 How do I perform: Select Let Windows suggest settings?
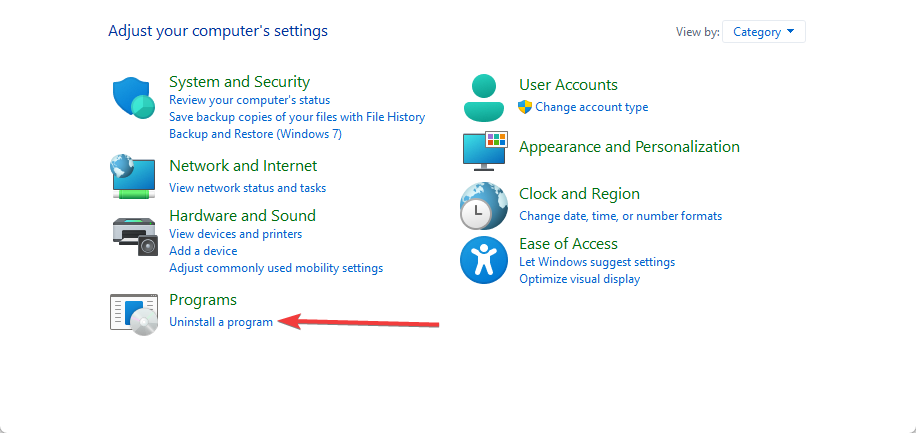tap(597, 262)
